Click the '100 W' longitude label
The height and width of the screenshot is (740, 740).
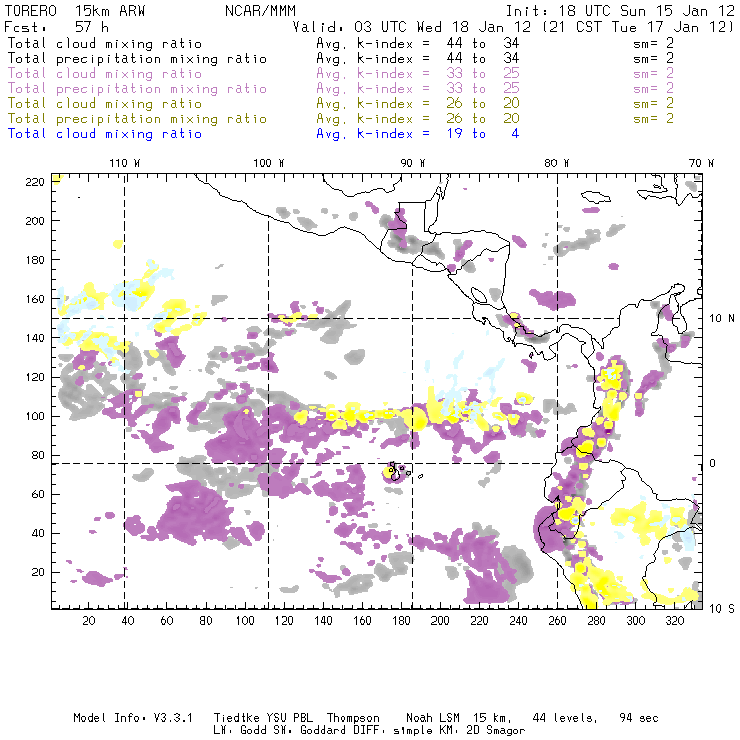[x=269, y=163]
